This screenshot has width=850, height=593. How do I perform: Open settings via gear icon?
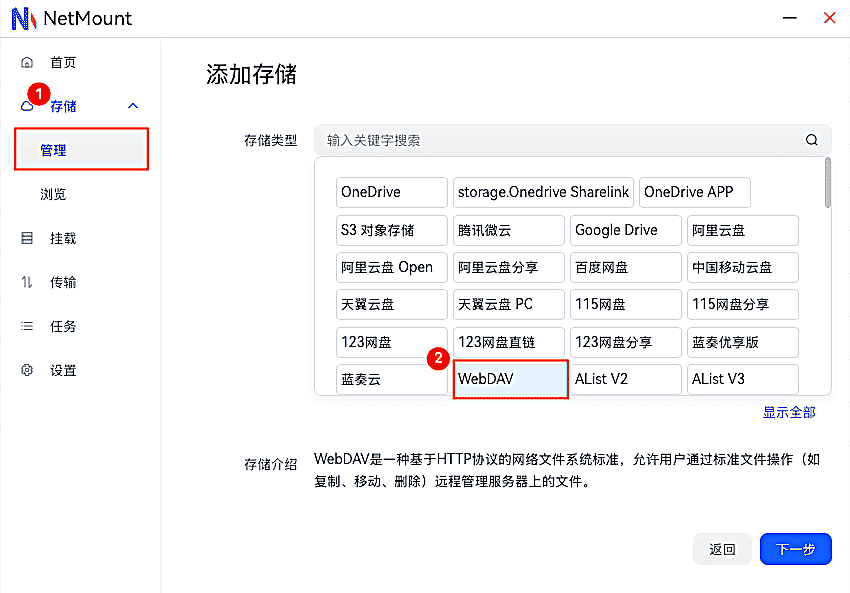tap(27, 370)
